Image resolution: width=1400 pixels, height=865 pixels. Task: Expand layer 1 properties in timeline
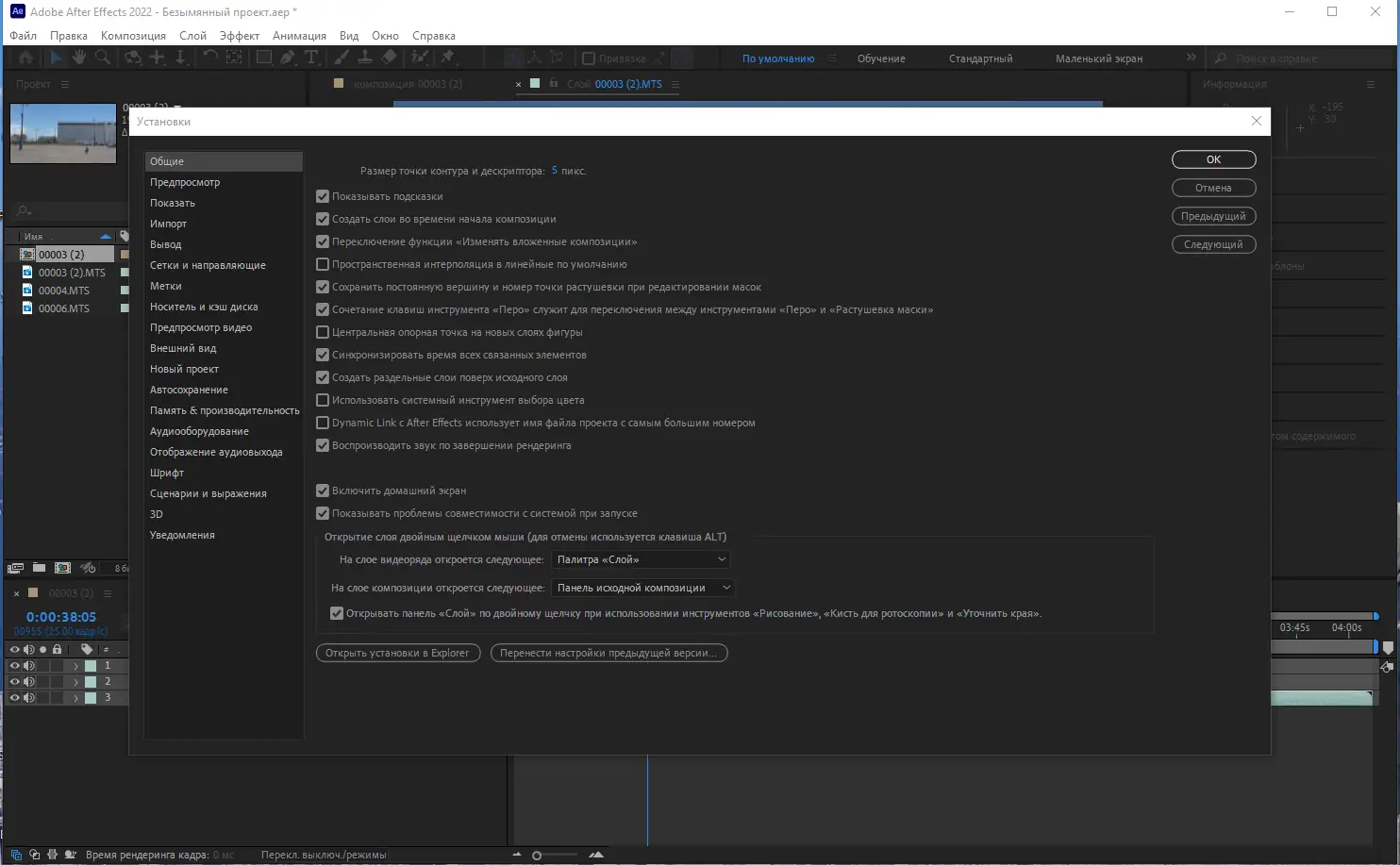(75, 666)
